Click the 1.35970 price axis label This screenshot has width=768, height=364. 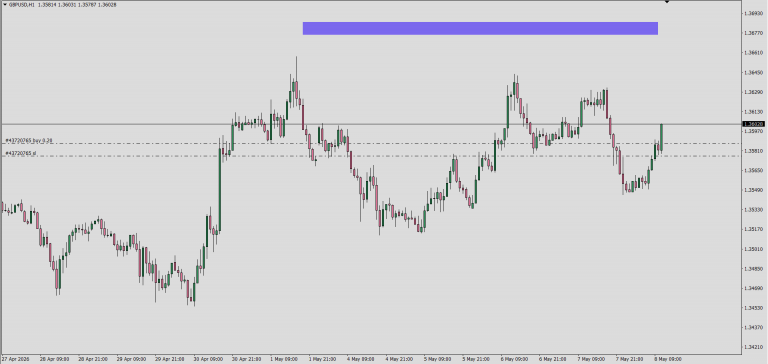click(x=753, y=131)
